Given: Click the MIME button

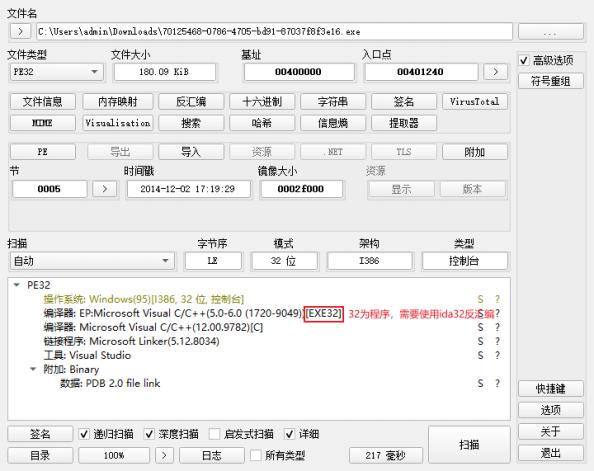Looking at the screenshot, I should pos(42,123).
